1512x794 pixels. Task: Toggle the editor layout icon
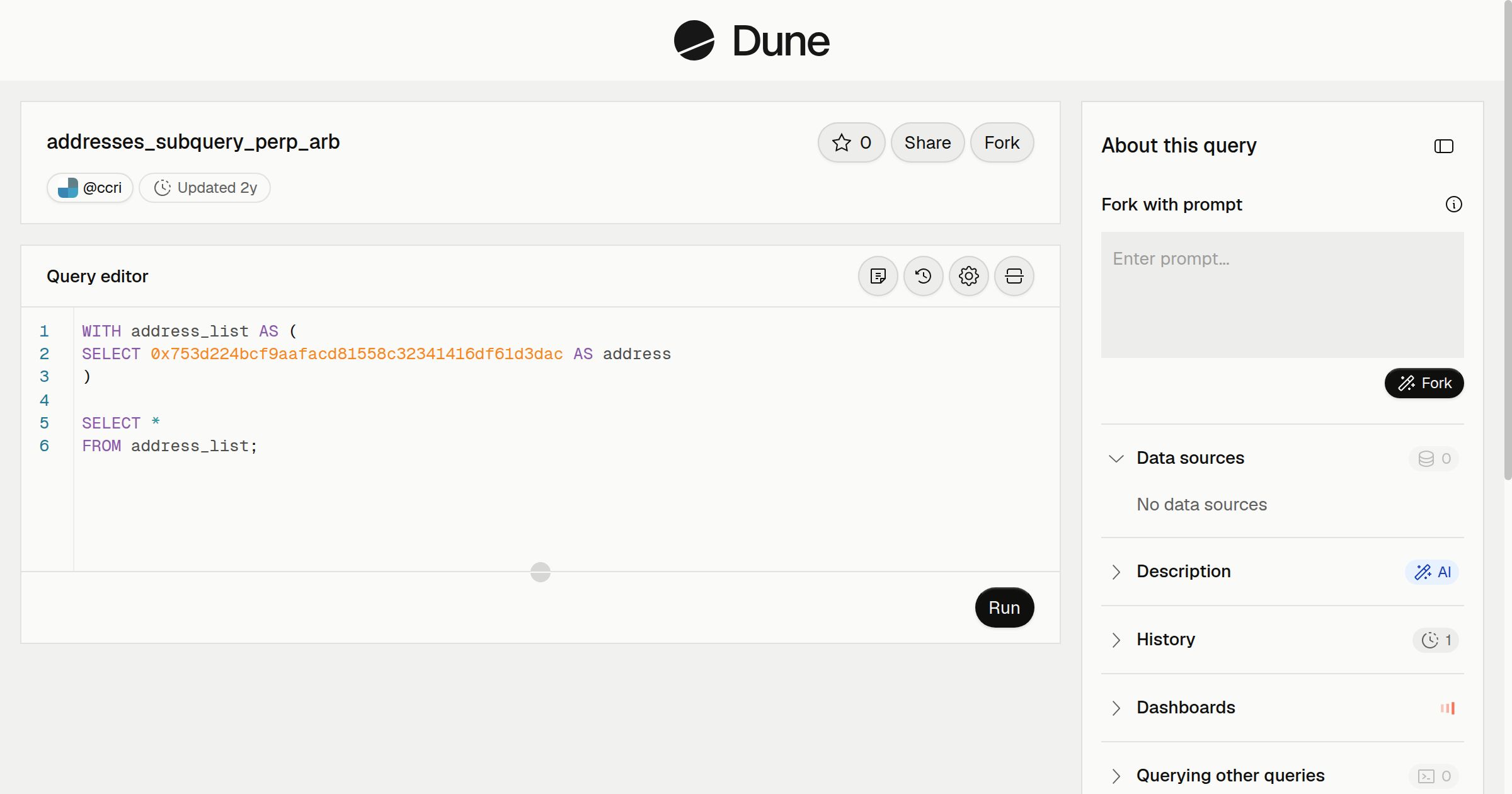[1014, 276]
